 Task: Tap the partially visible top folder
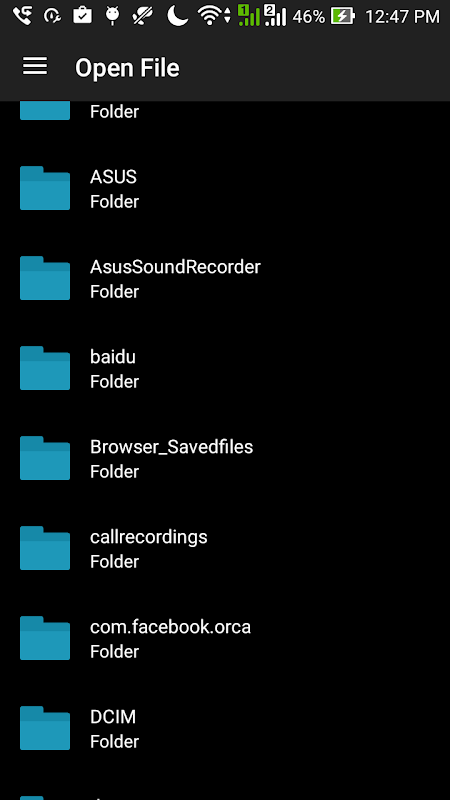click(225, 111)
